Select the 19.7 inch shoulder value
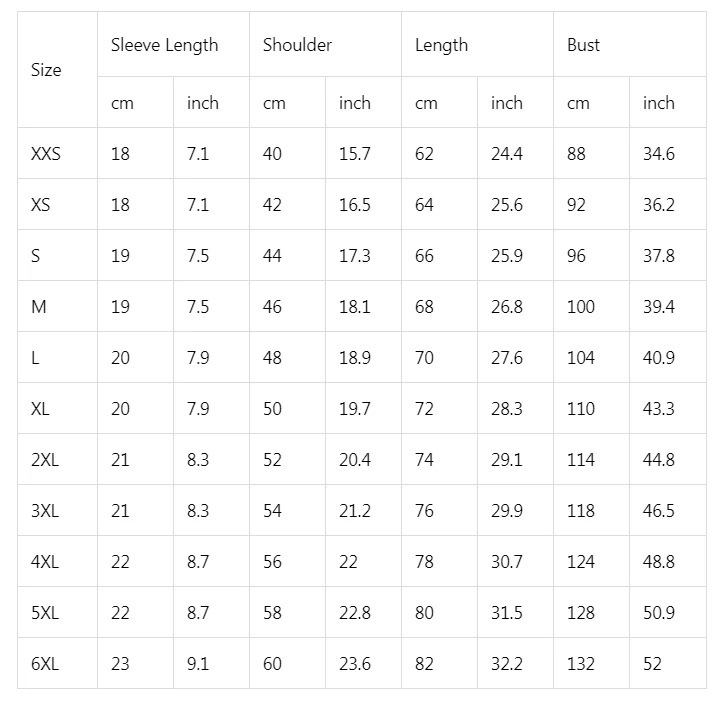This screenshot has height=702, width=715. coord(354,409)
